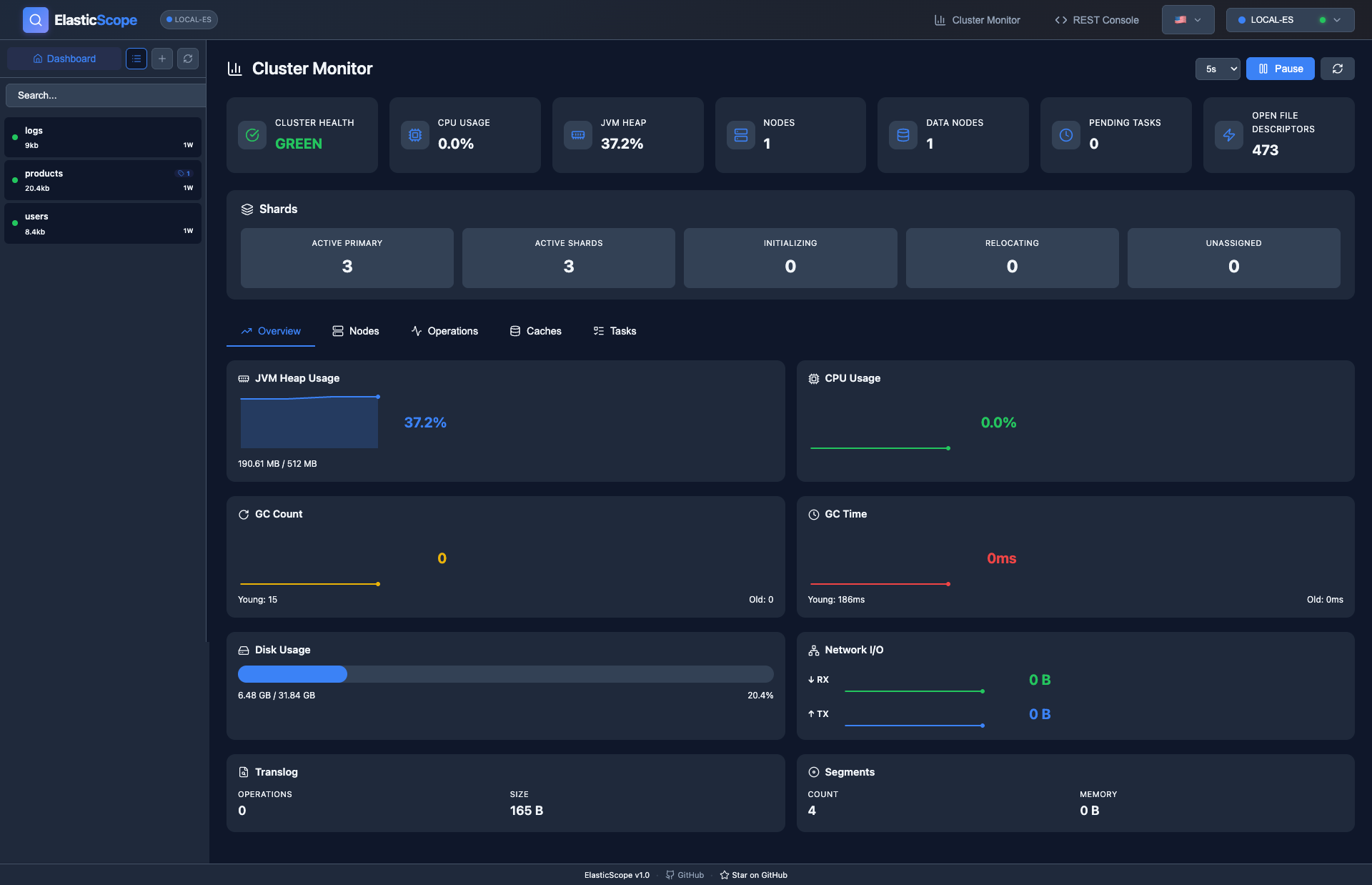Toggle the products index status dot
1372x885 pixels.
[x=14, y=179]
